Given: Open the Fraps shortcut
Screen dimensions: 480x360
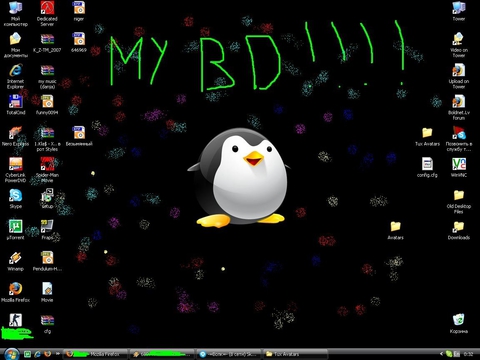Looking at the screenshot, I should (47, 230).
